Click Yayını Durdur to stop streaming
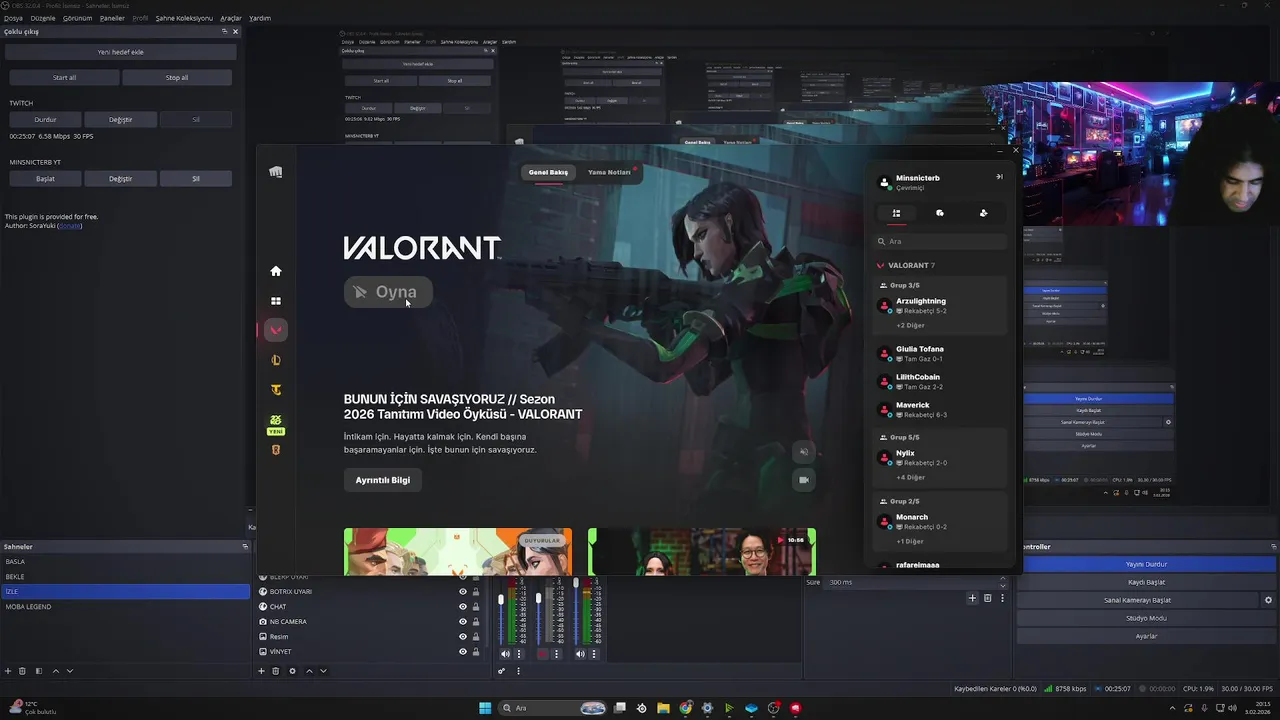1280x720 pixels. coord(1146,564)
